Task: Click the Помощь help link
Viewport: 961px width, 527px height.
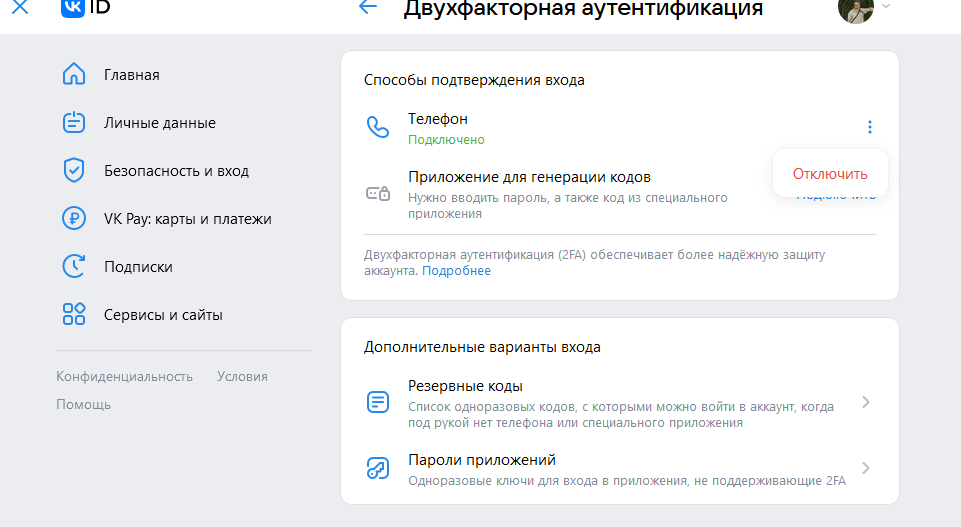Action: [x=83, y=405]
